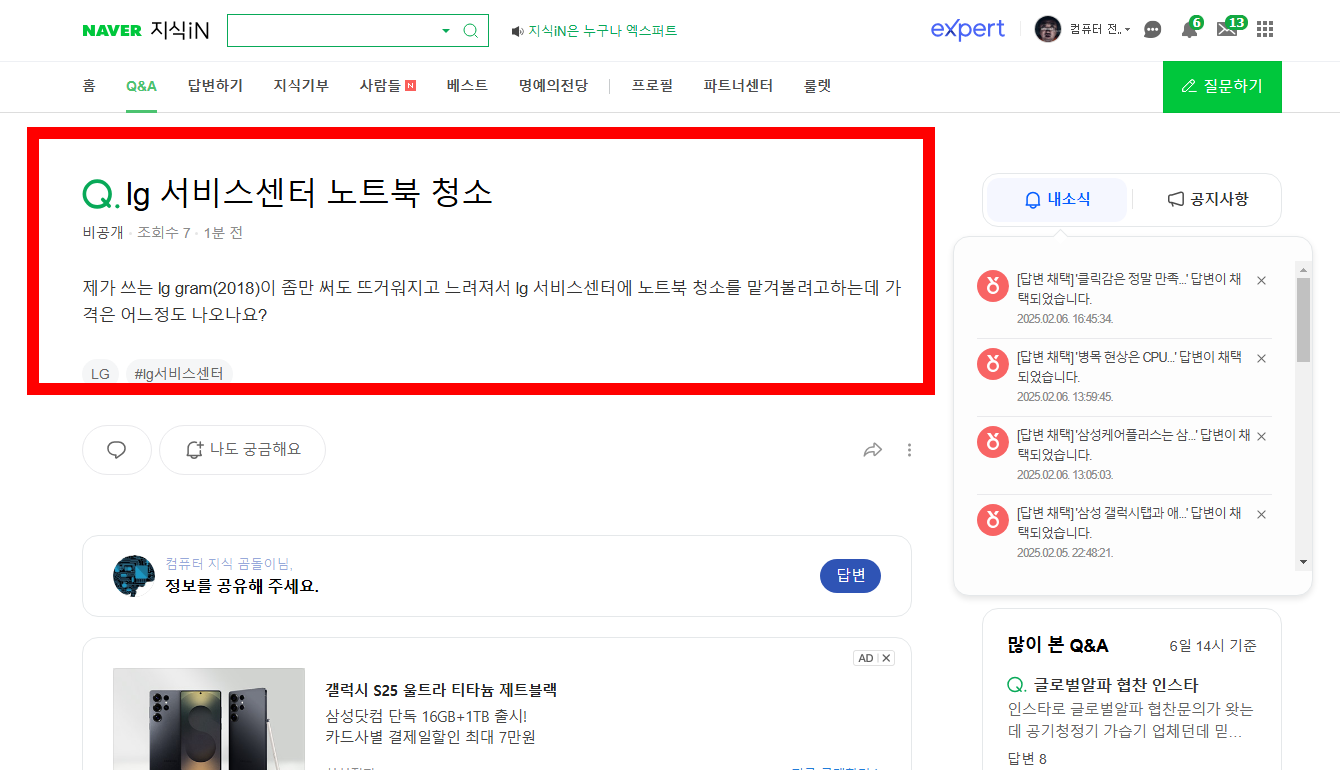
Task: Go to the 홈 tab
Action: (89, 86)
